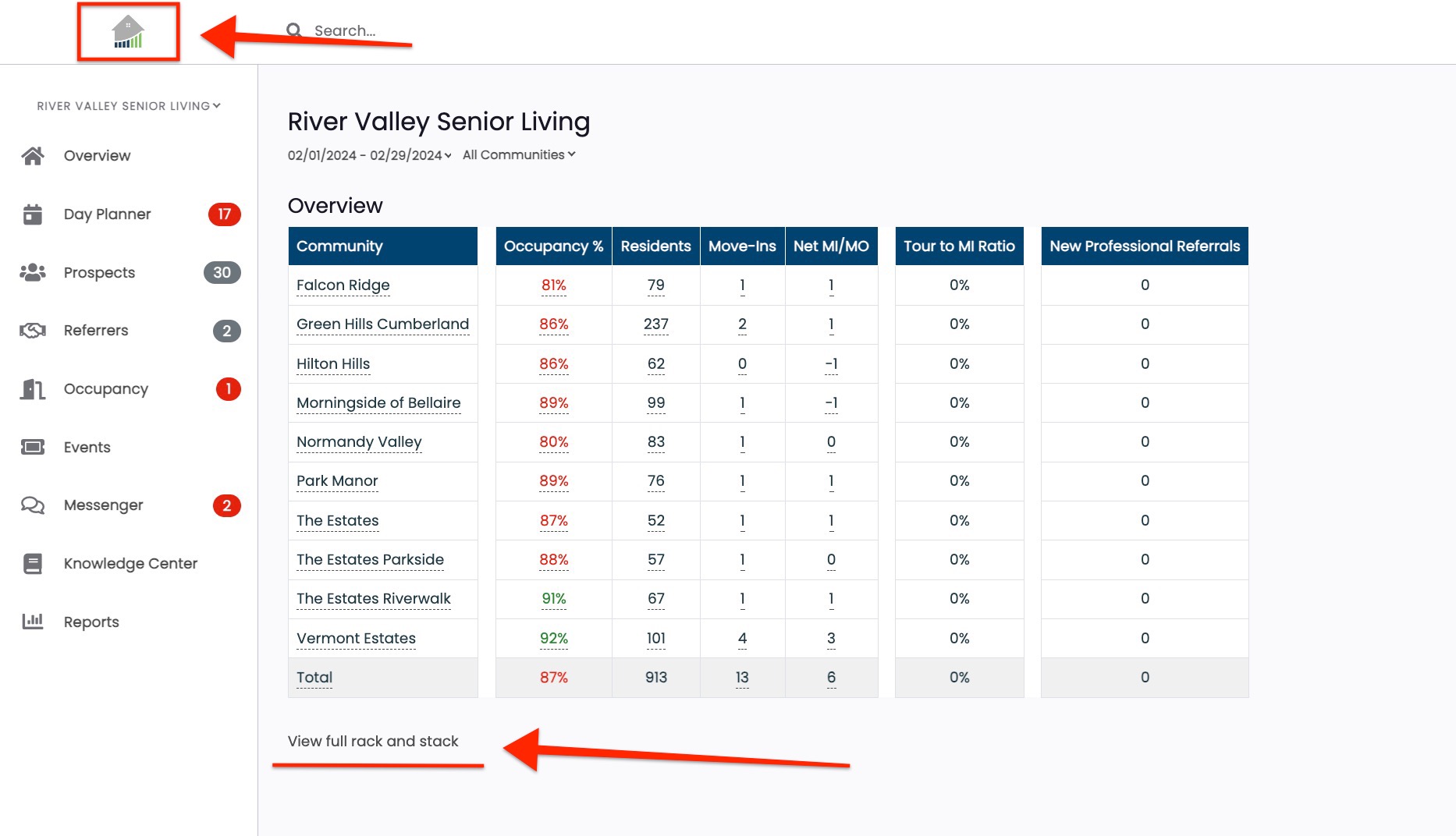Viewport: 1456px width, 836px height.
Task: Click the Day Planner calendar icon
Action: click(33, 214)
